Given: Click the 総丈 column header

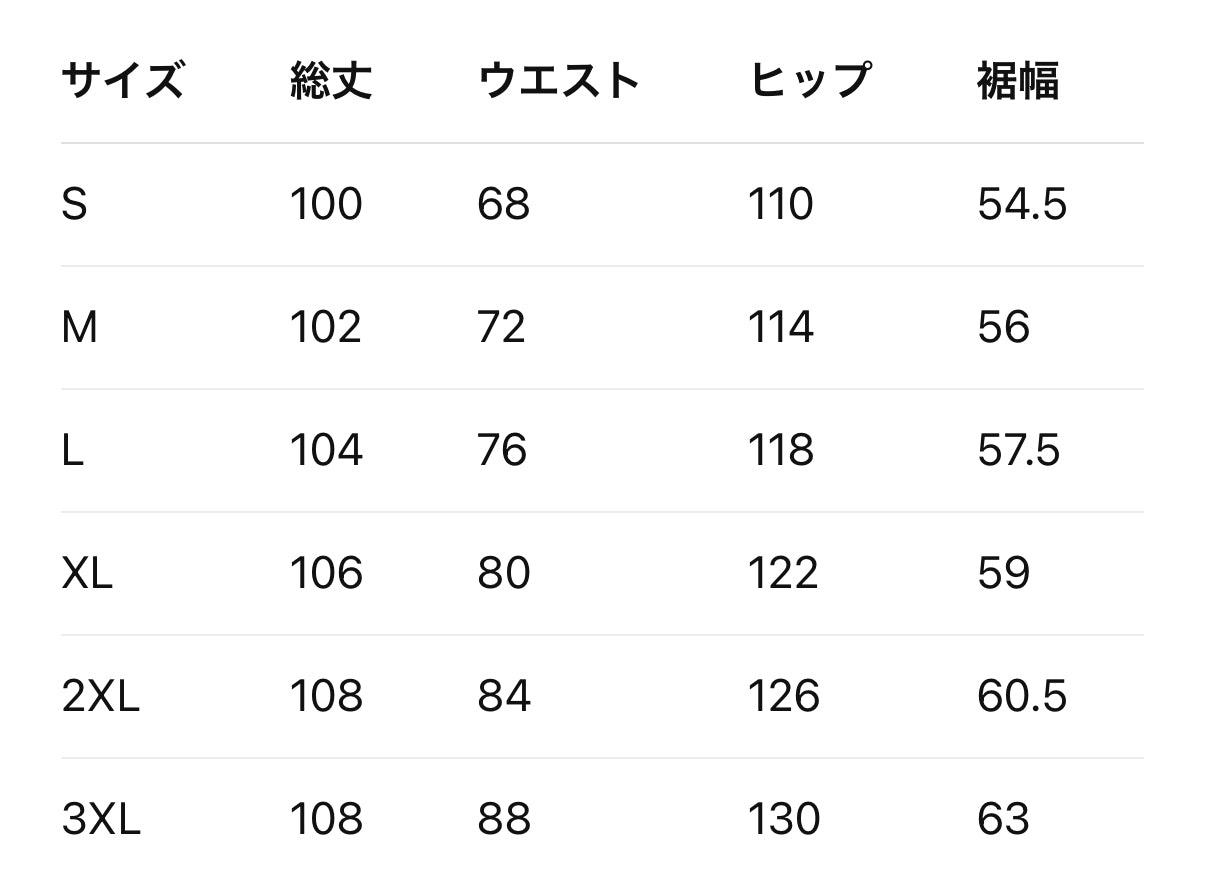Looking at the screenshot, I should coord(330,81).
